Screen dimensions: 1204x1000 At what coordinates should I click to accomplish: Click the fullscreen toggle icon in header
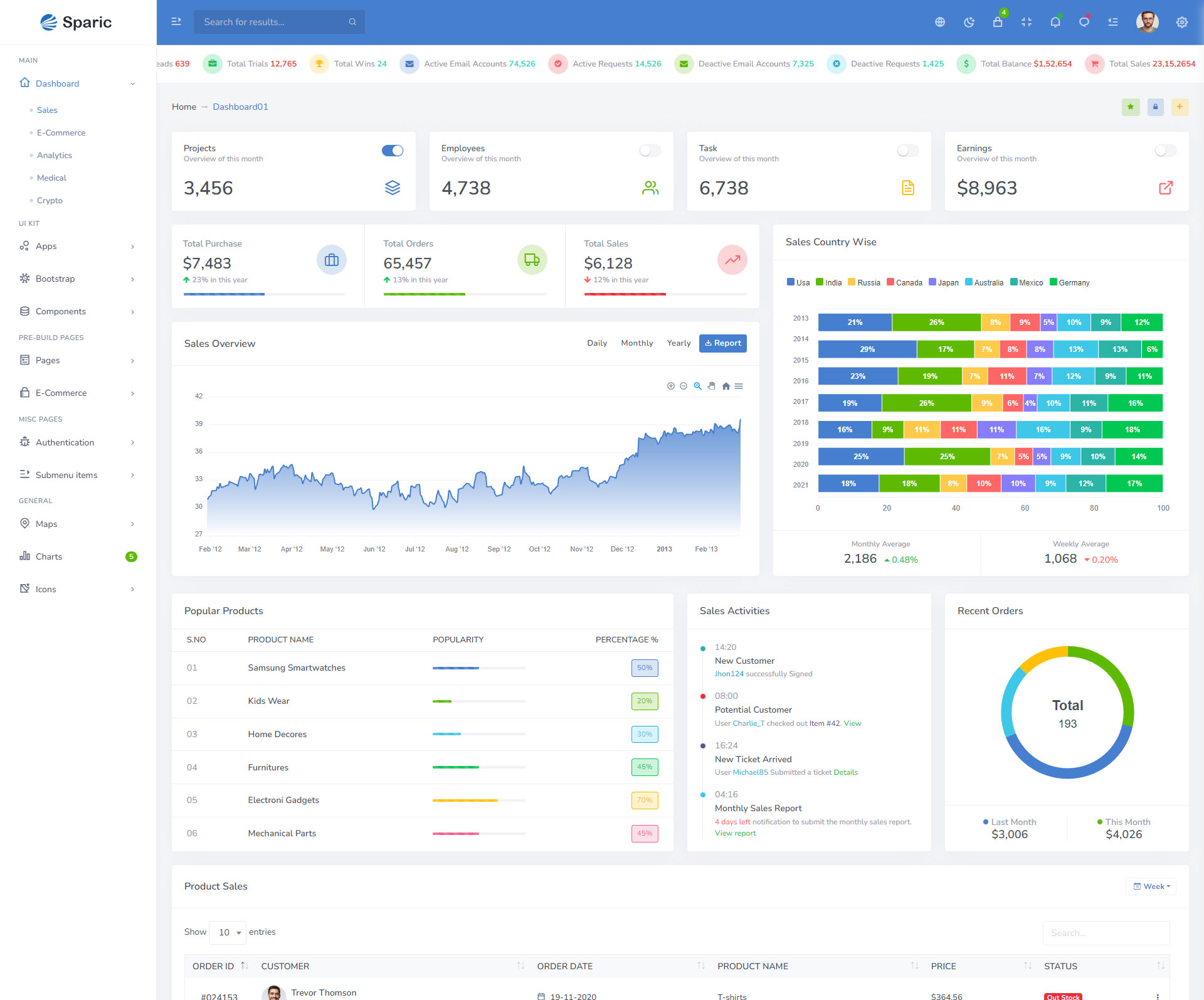click(1027, 22)
